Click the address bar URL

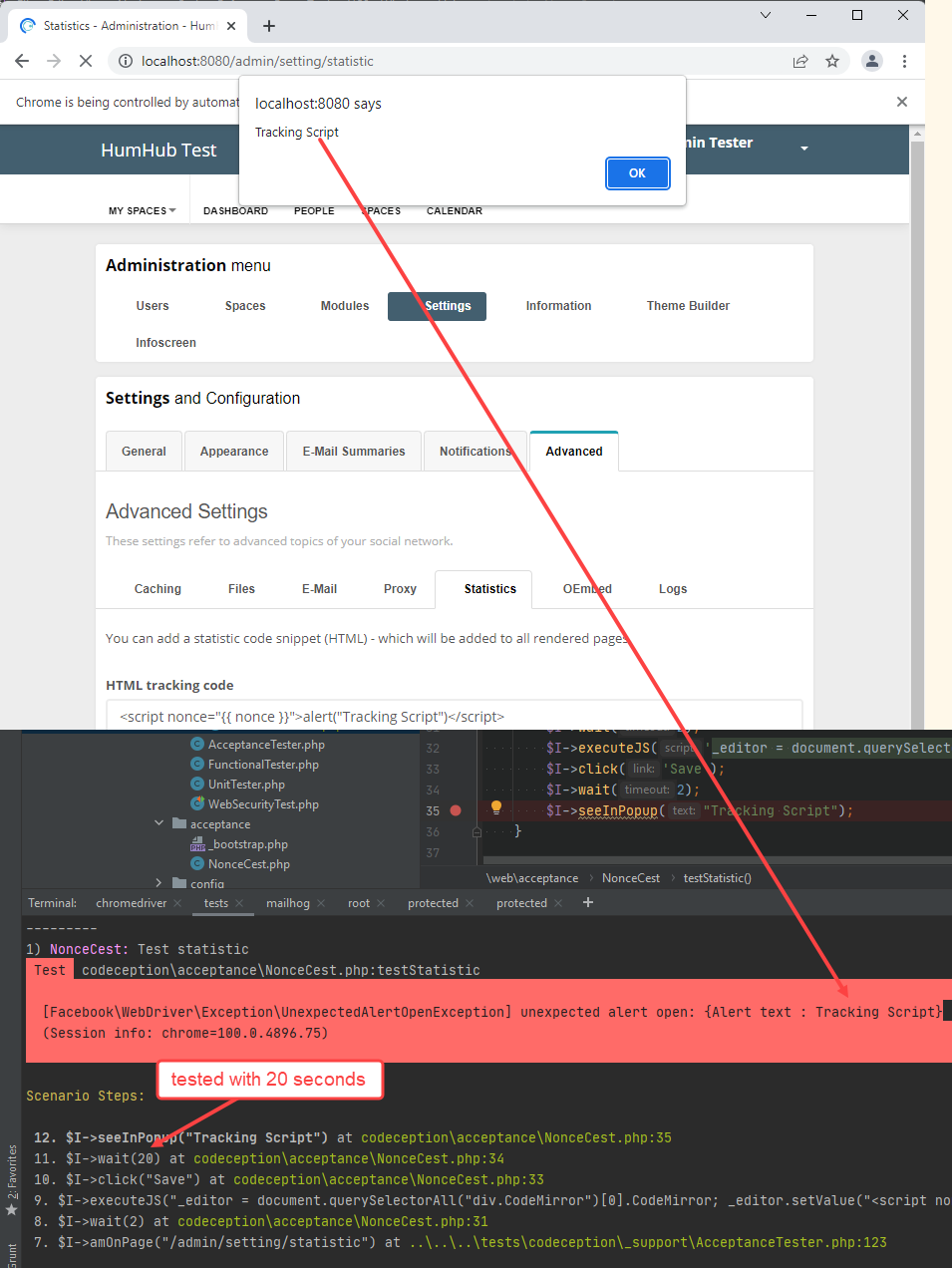pos(257,61)
